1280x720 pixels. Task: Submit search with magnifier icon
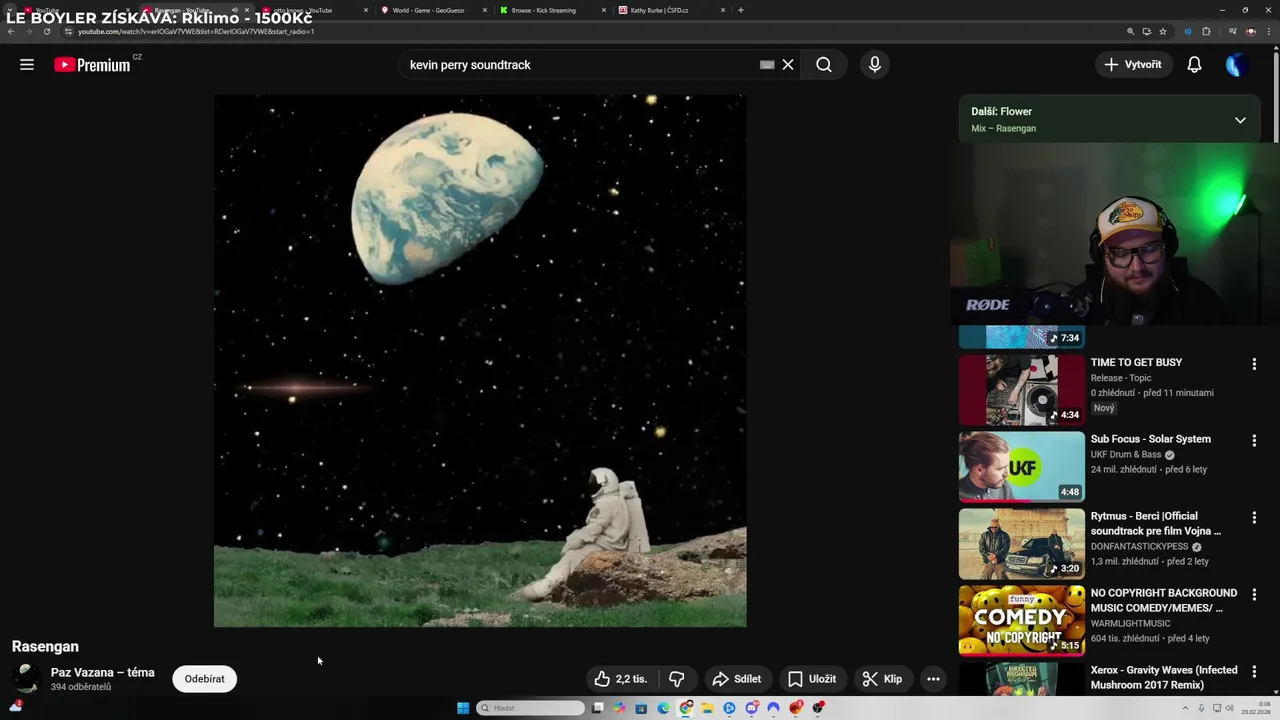(x=823, y=64)
